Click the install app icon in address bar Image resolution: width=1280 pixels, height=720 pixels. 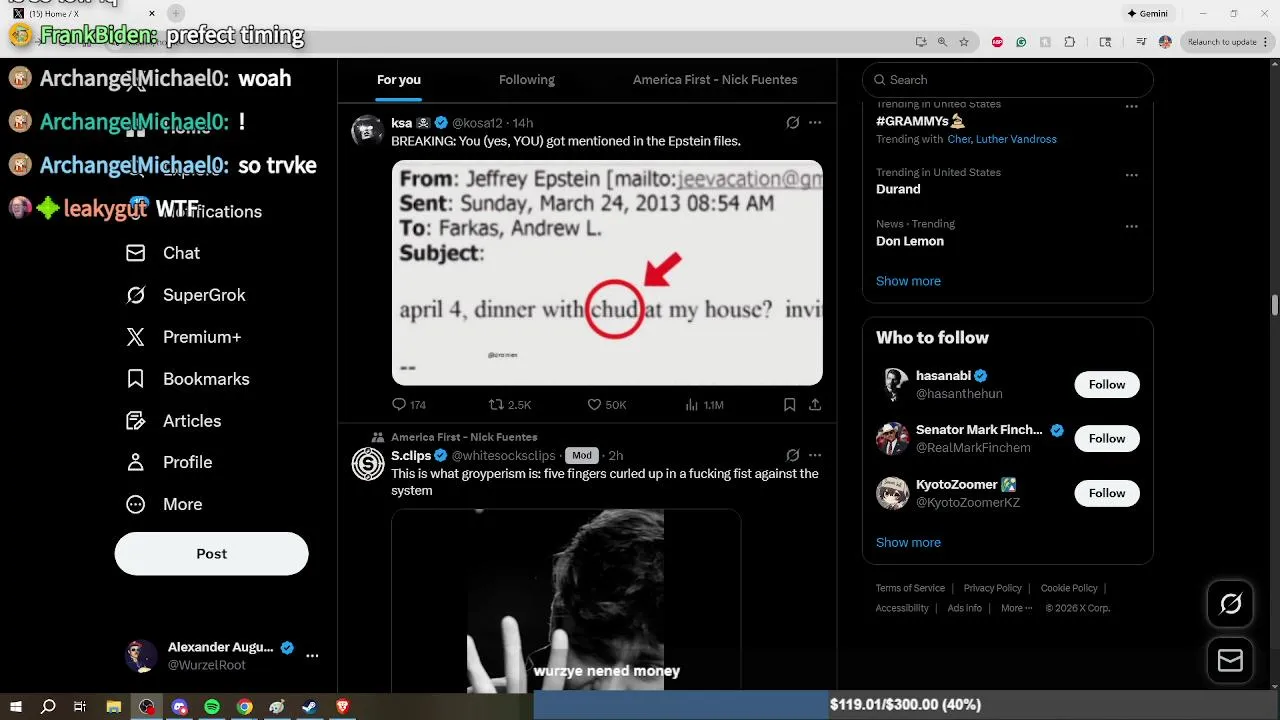(x=920, y=42)
